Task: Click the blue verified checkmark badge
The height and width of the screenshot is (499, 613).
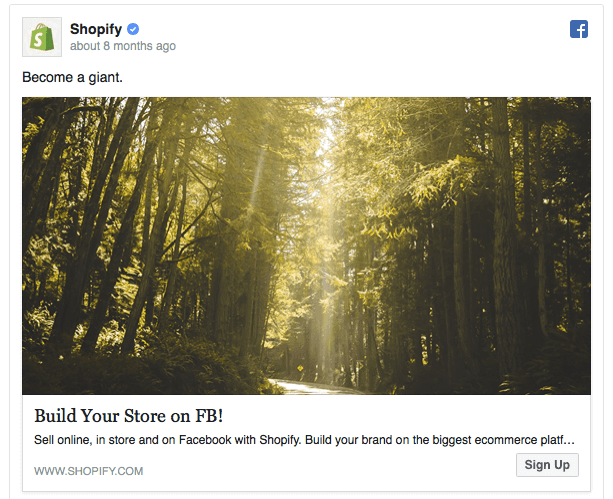Action: [133, 29]
